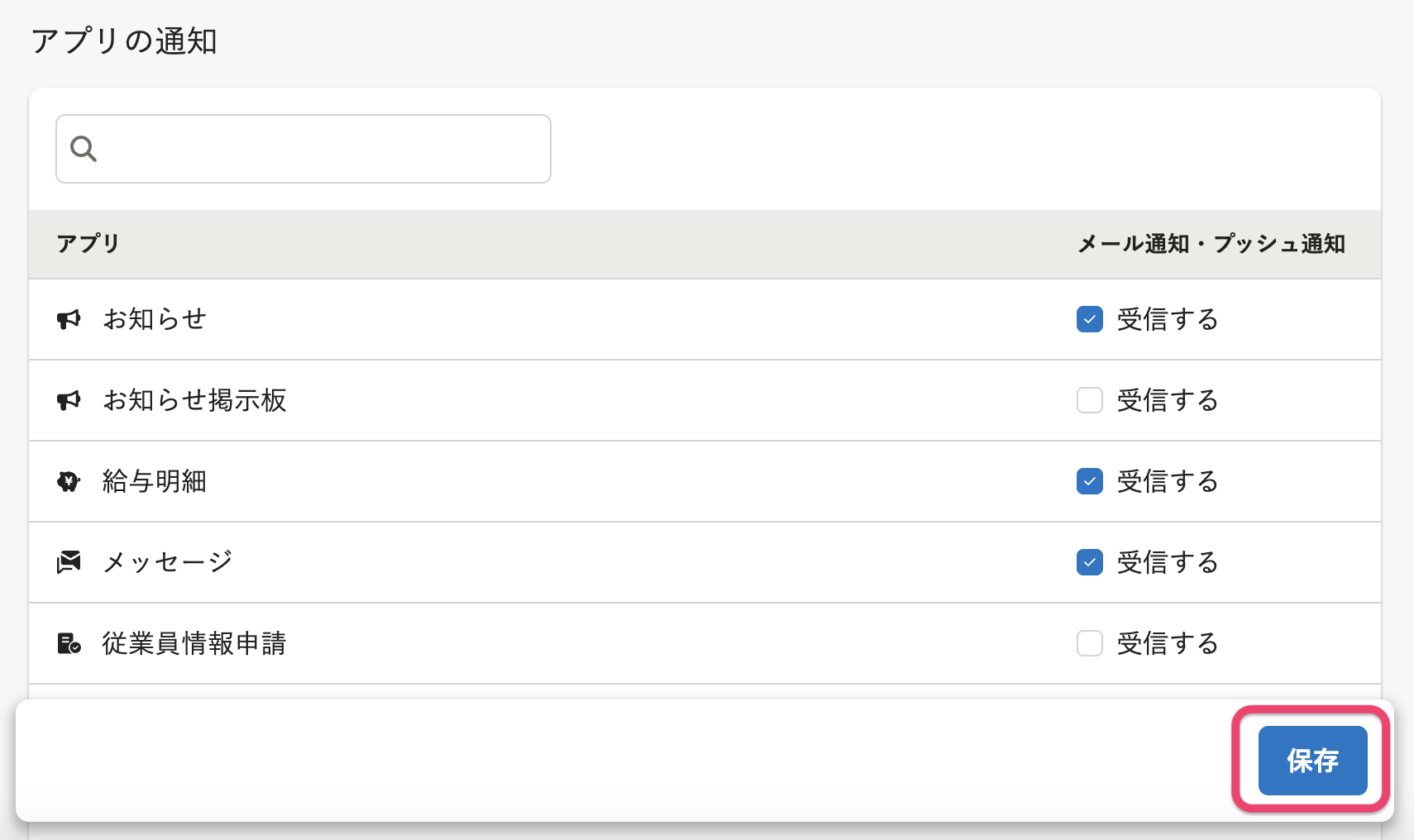Click the piggy bank icon for 給与明細
This screenshot has width=1414, height=840.
coord(69,481)
